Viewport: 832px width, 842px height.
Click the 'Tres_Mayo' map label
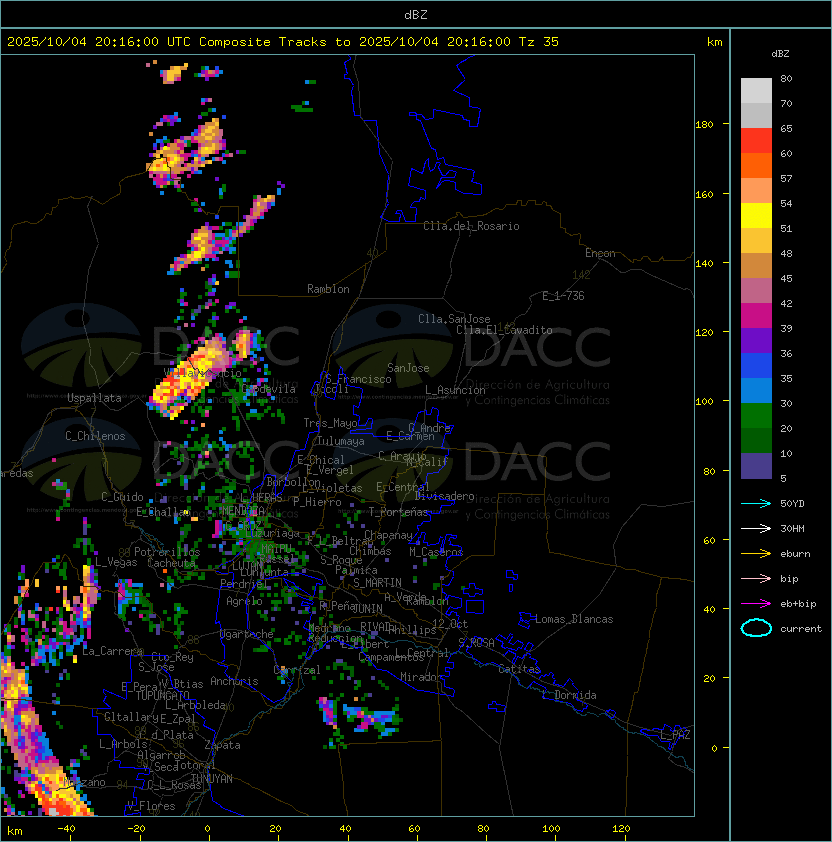coord(330,423)
